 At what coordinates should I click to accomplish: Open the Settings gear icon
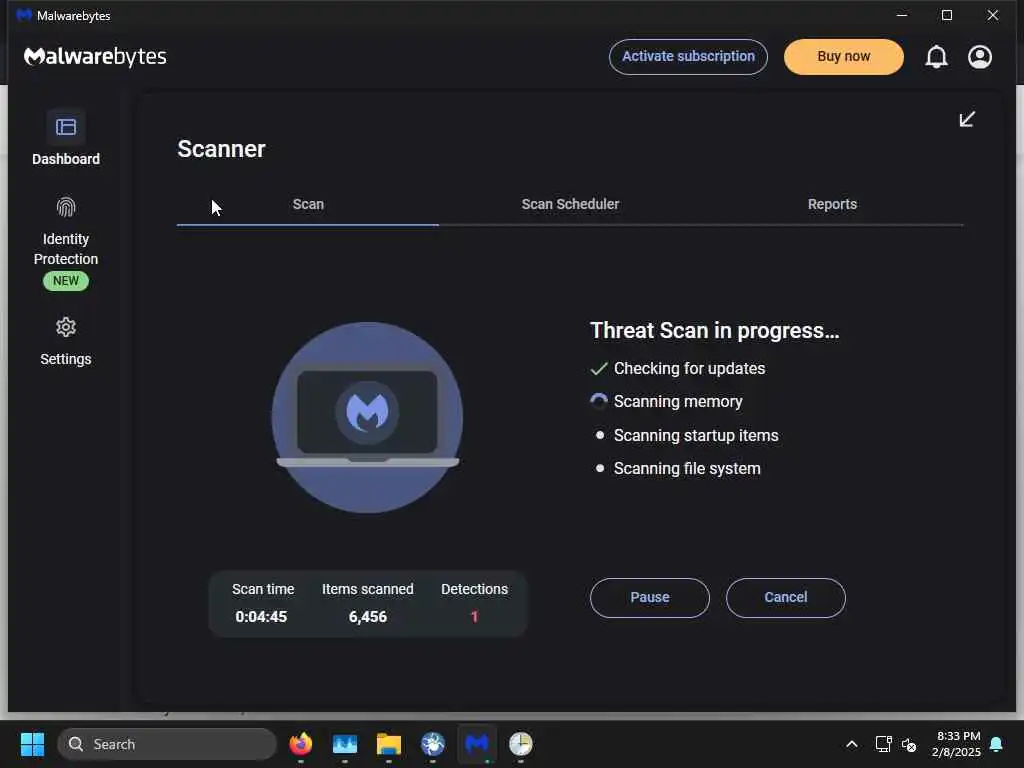66,327
